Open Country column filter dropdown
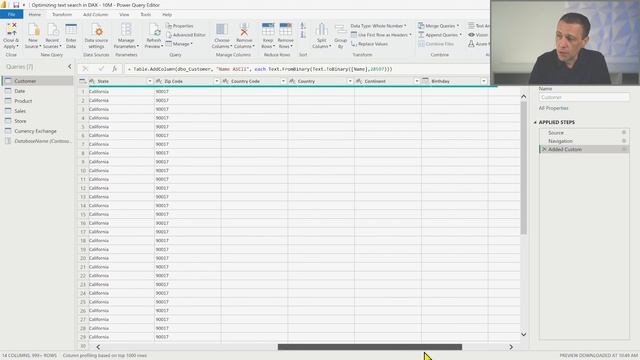Screen dimensions: 640x360 click(x=350, y=81)
